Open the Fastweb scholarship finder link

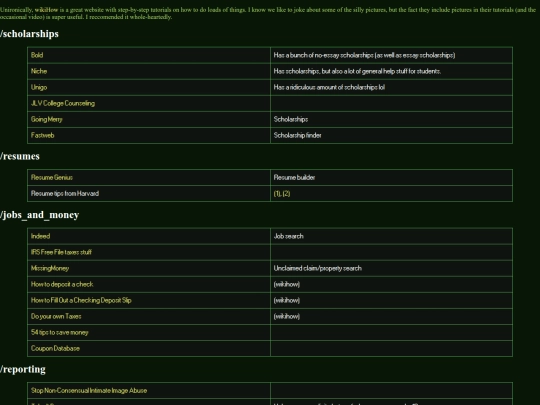pos(42,135)
